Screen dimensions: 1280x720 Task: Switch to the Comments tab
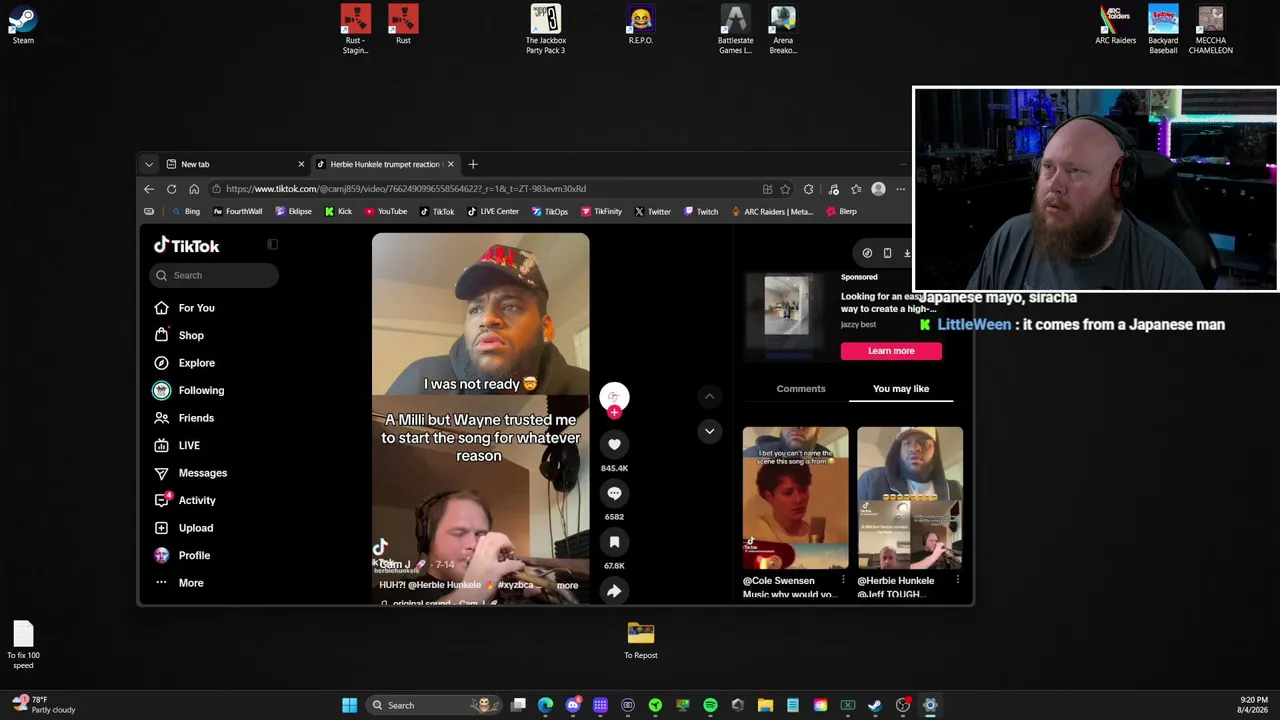(801, 389)
